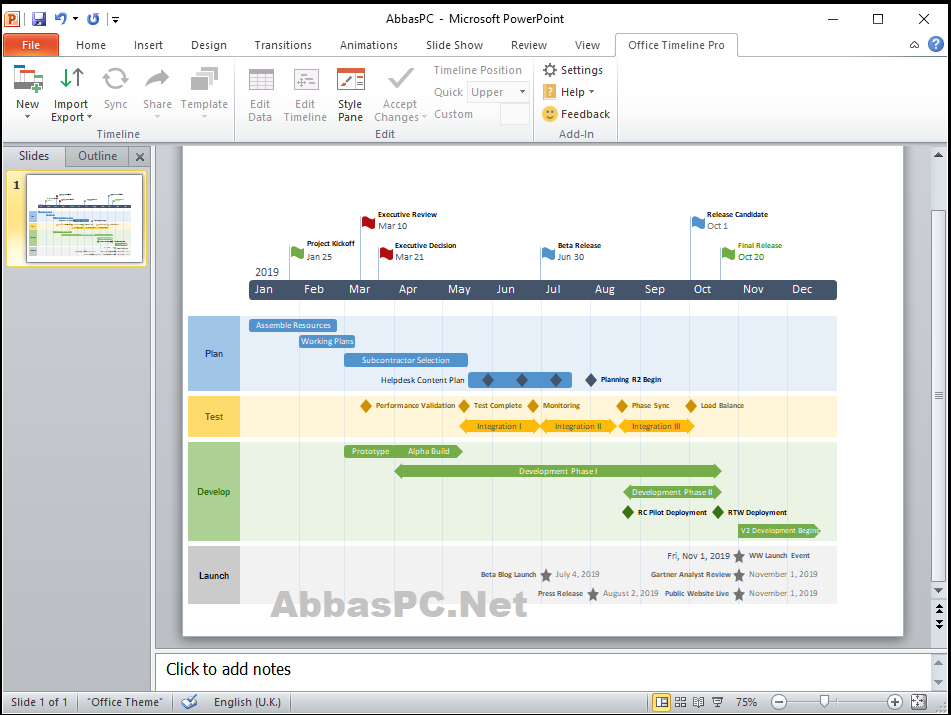Switch to the Outline pane tab

(98, 156)
